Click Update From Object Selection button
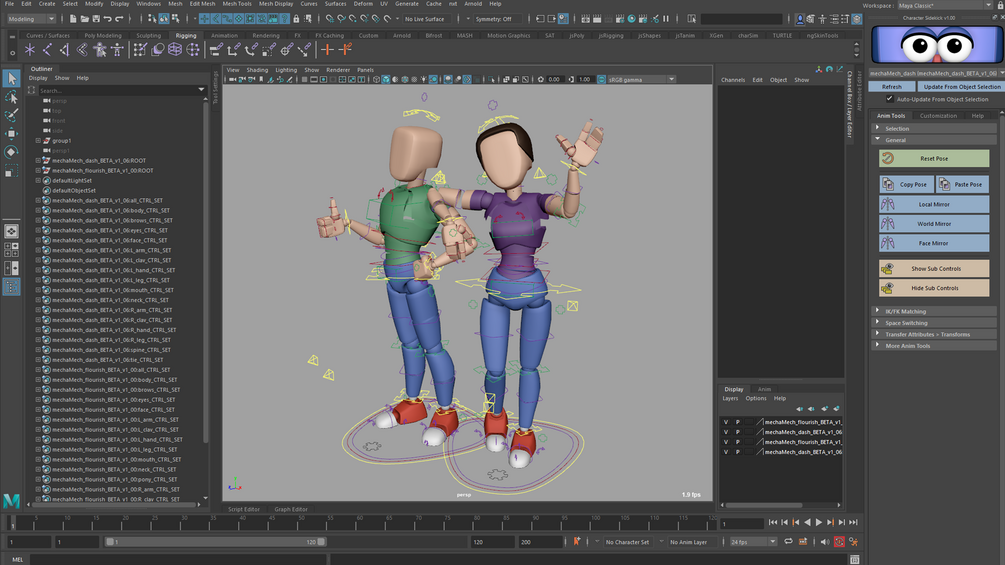This screenshot has height=565, width=1005. point(961,87)
